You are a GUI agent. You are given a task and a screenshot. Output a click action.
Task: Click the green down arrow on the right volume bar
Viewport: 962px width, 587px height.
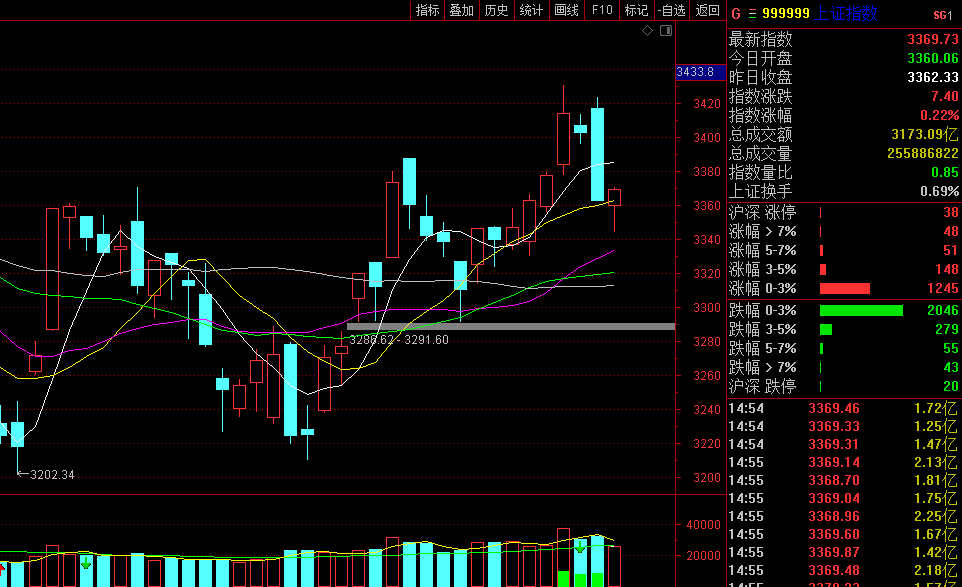click(x=579, y=546)
